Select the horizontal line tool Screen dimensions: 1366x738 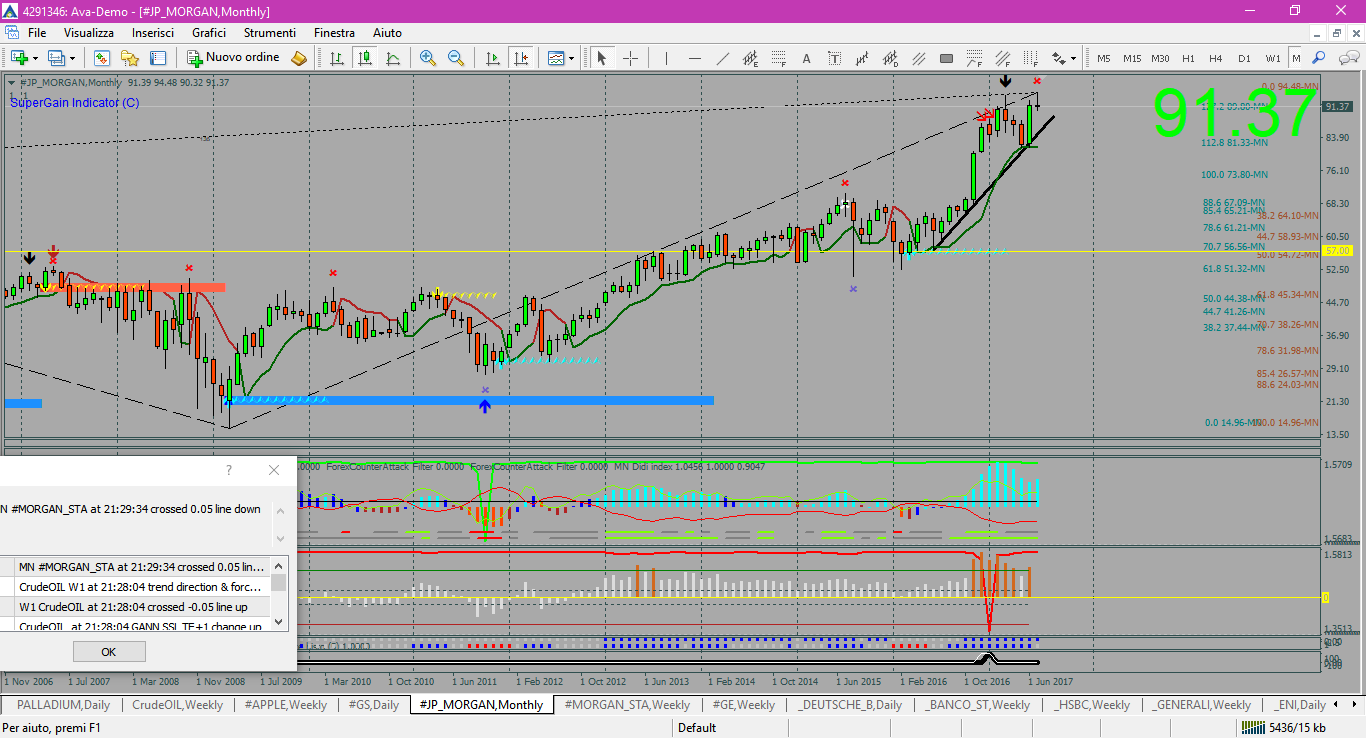tap(694, 58)
